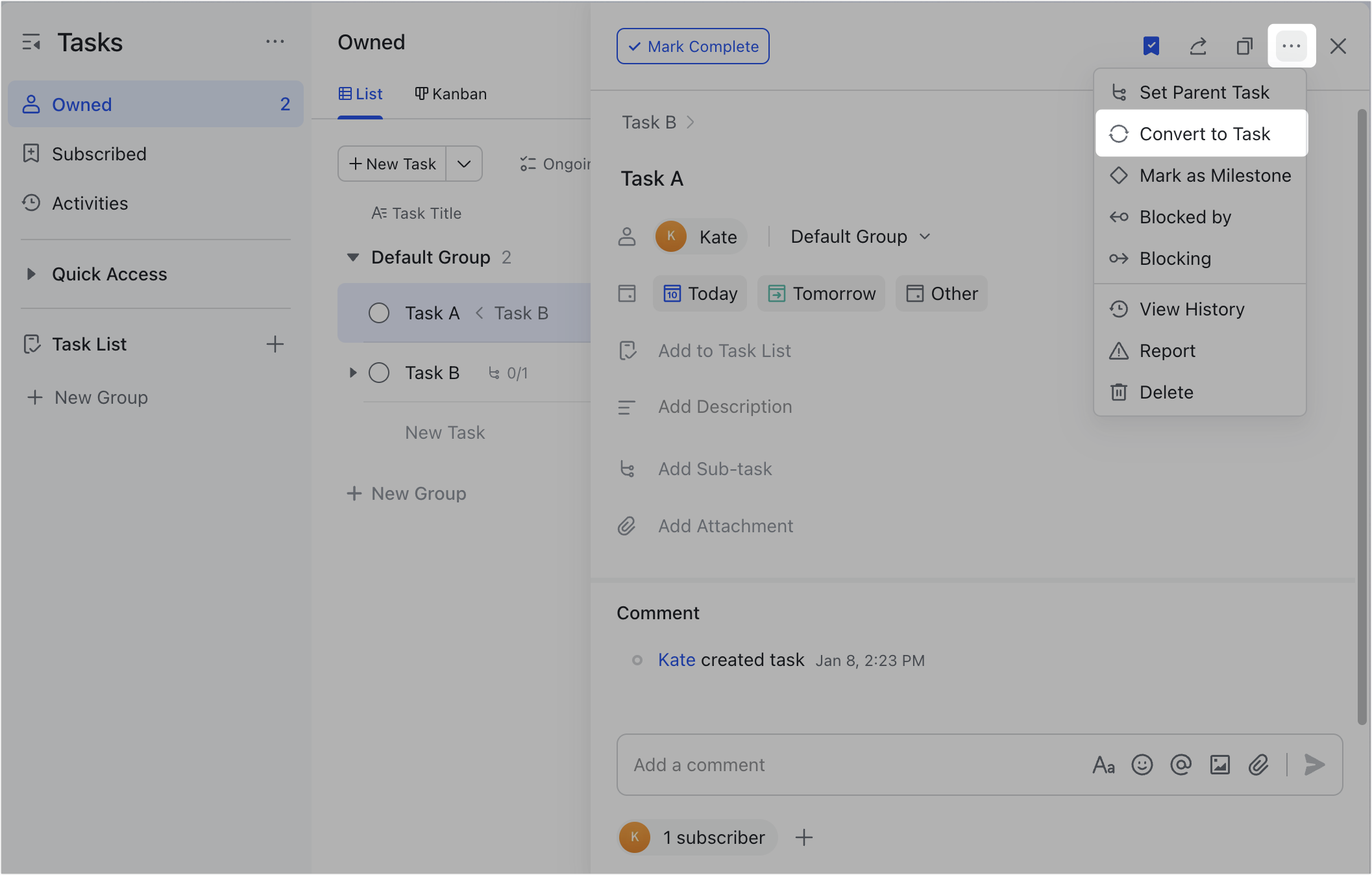1372x875 pixels.
Task: Select Convert to Task from the menu
Action: pyautogui.click(x=1205, y=134)
